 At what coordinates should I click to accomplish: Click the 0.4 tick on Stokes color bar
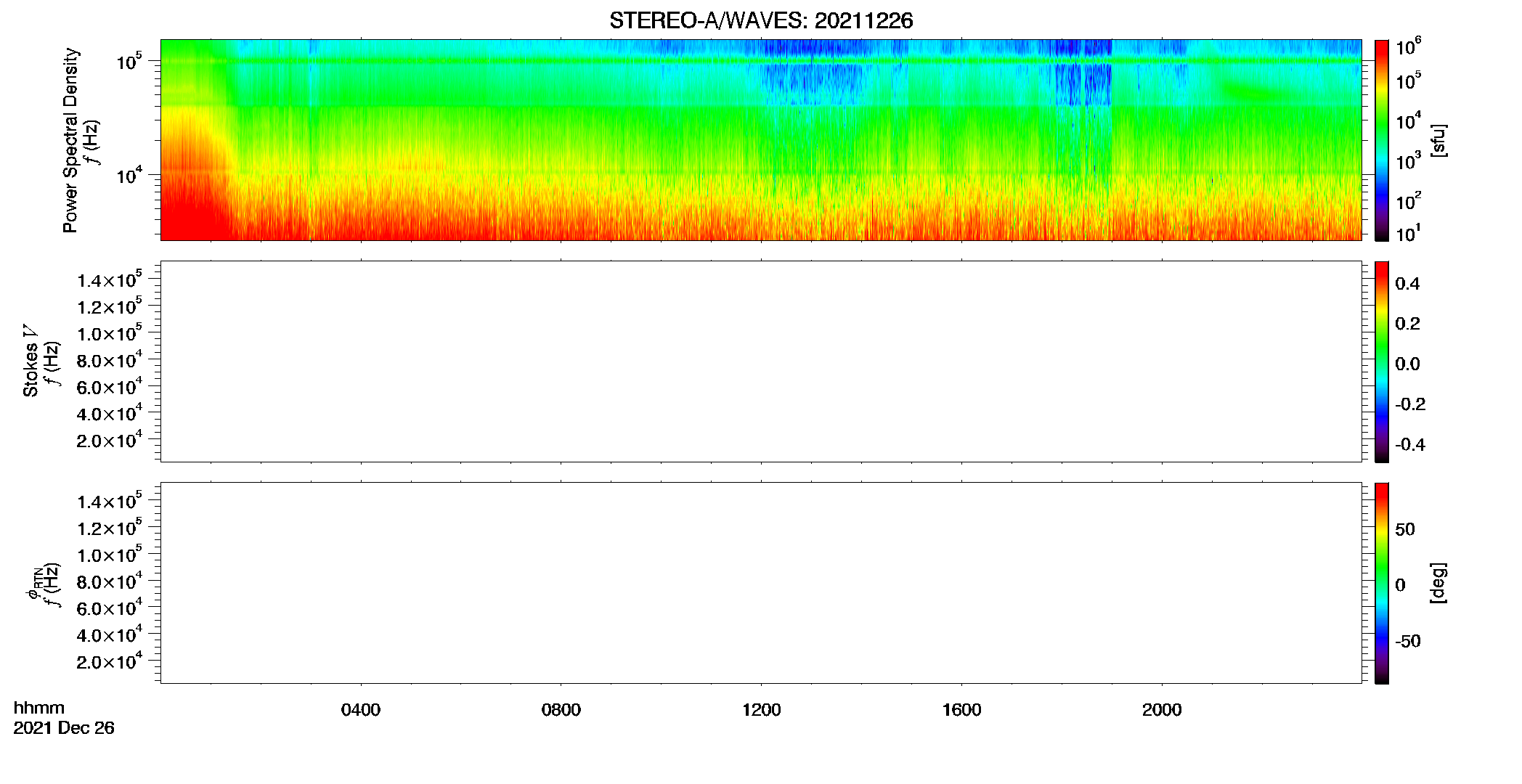point(1407,284)
